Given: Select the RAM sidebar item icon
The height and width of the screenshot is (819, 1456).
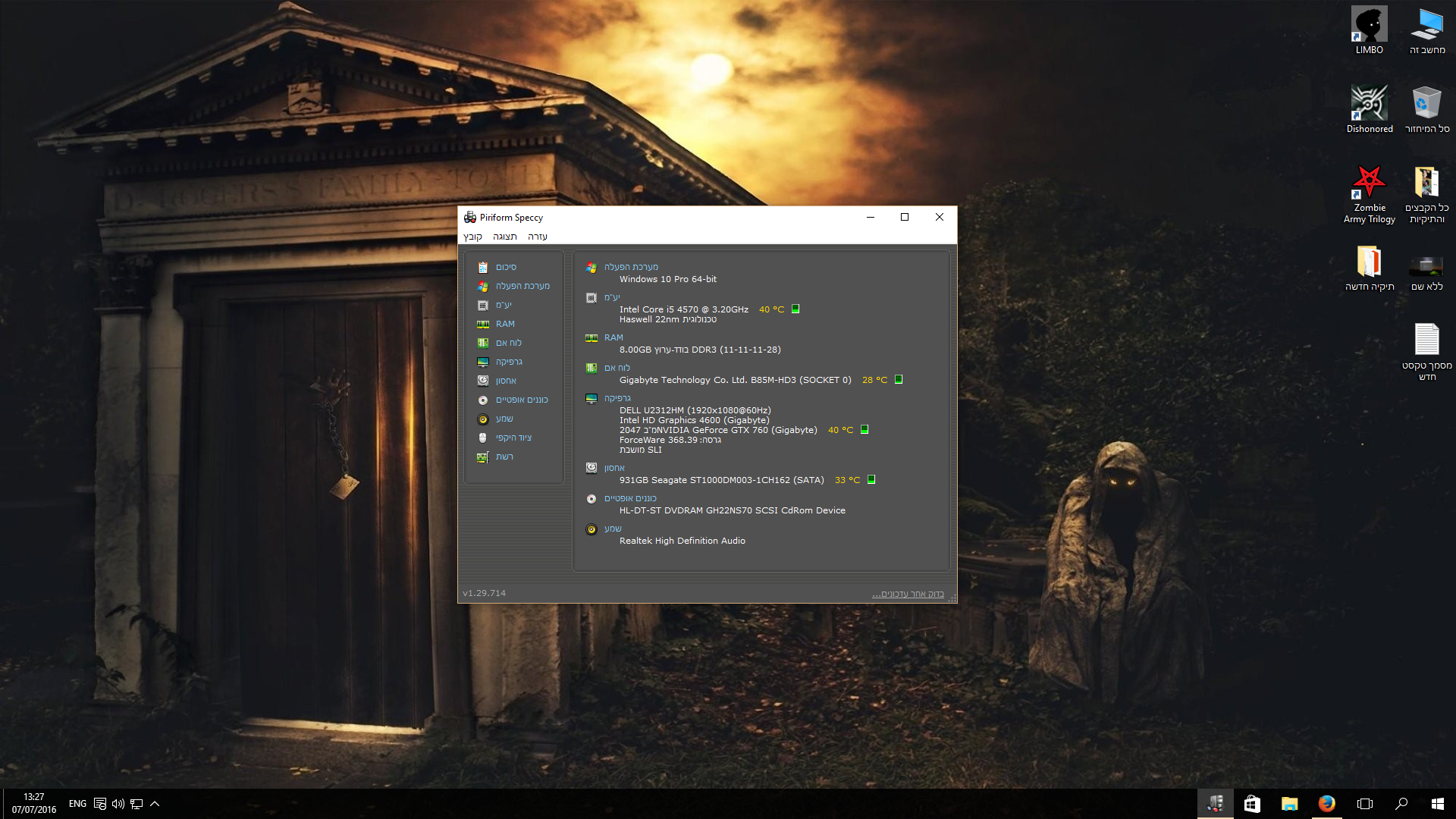Looking at the screenshot, I should pyautogui.click(x=483, y=324).
